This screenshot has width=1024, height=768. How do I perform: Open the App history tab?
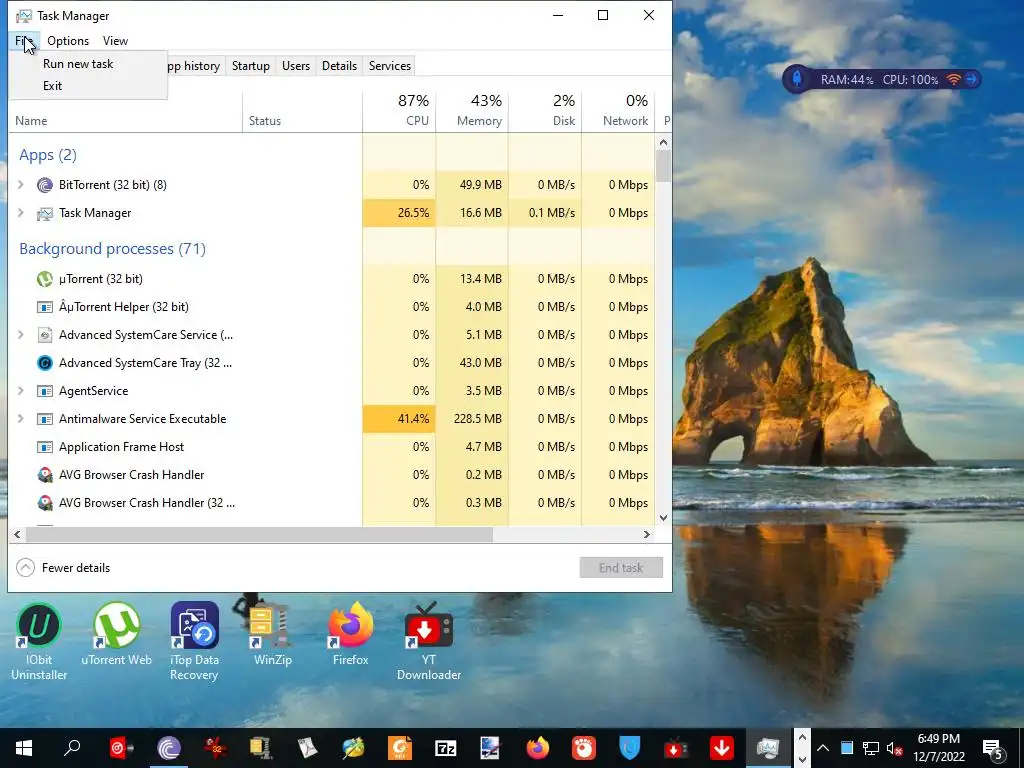point(194,66)
